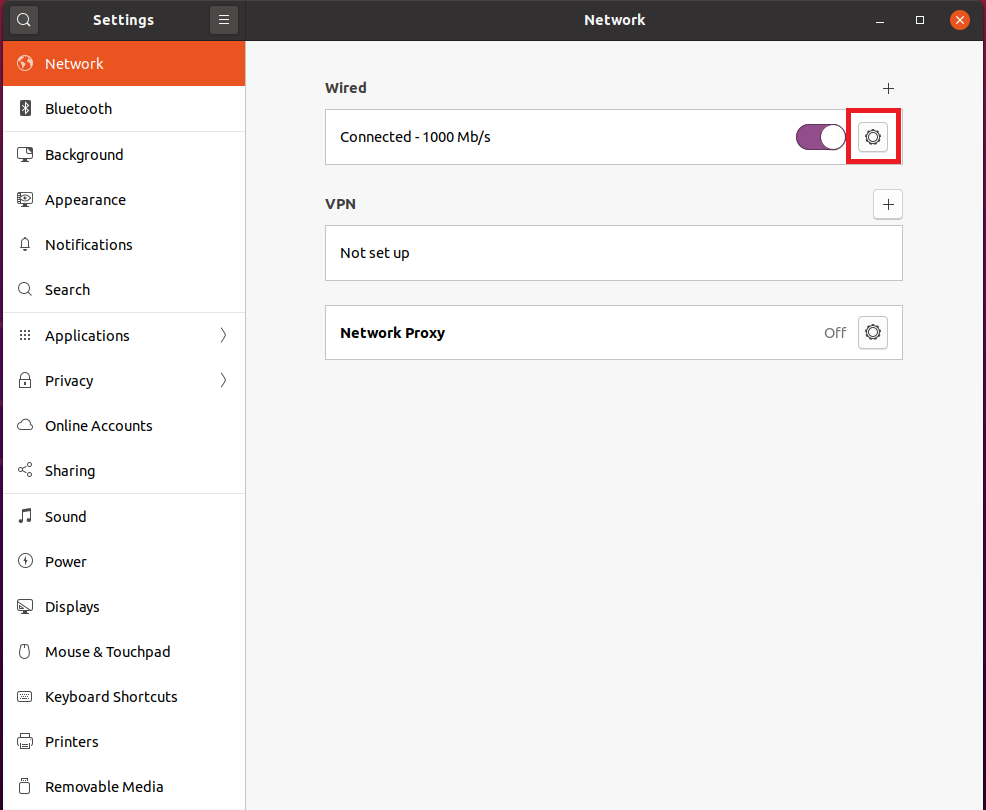Image resolution: width=986 pixels, height=810 pixels.
Task: Open the Background settings panel
Action: [84, 155]
